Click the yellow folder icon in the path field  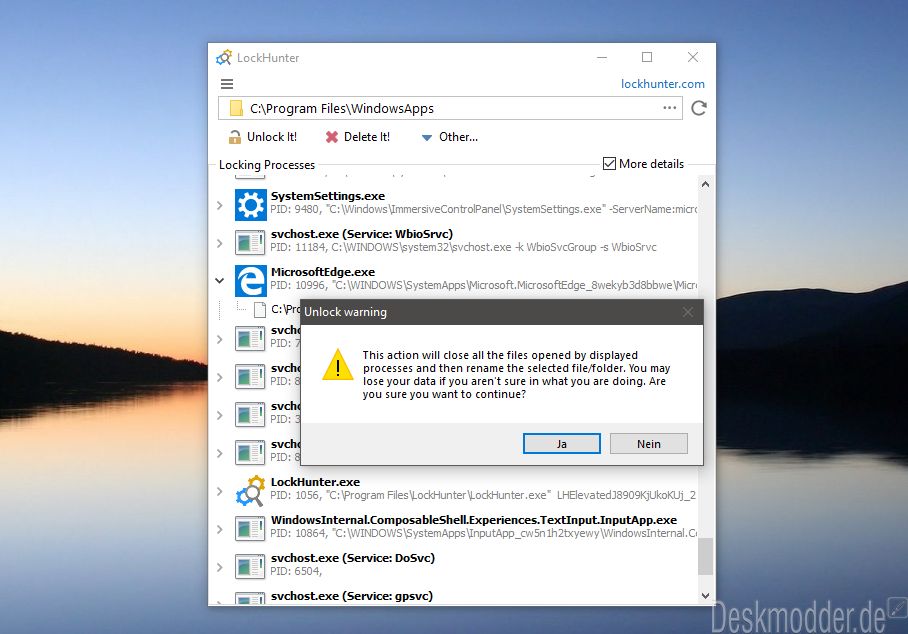236,108
